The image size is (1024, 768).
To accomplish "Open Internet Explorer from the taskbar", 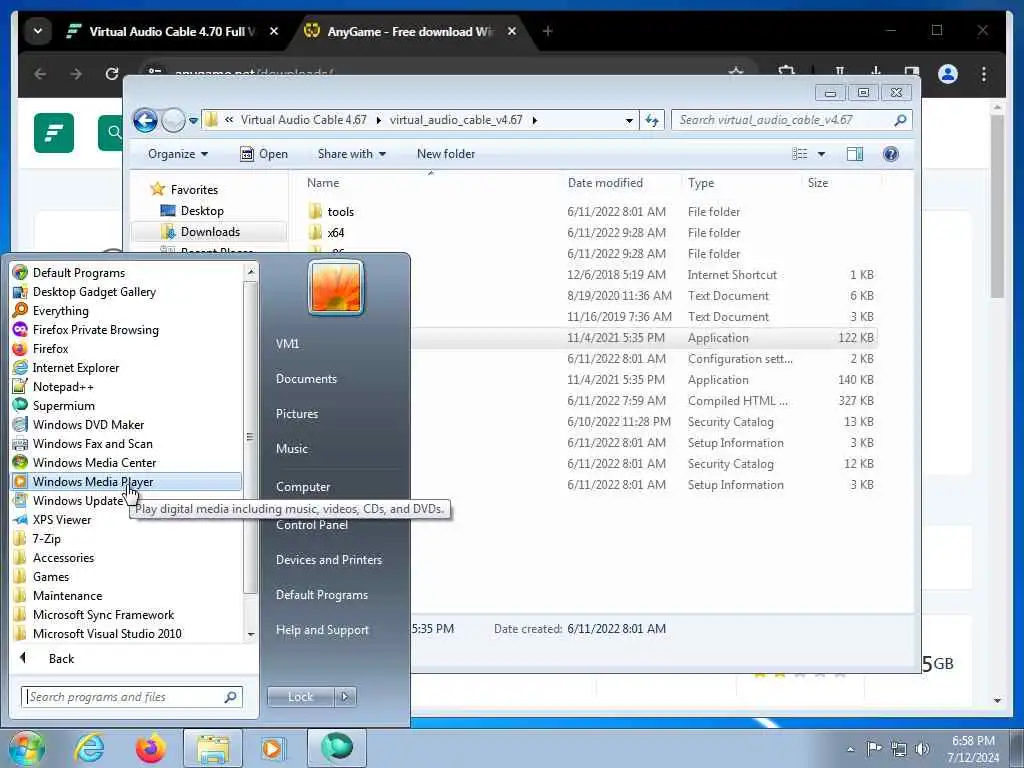I will click(x=89, y=748).
